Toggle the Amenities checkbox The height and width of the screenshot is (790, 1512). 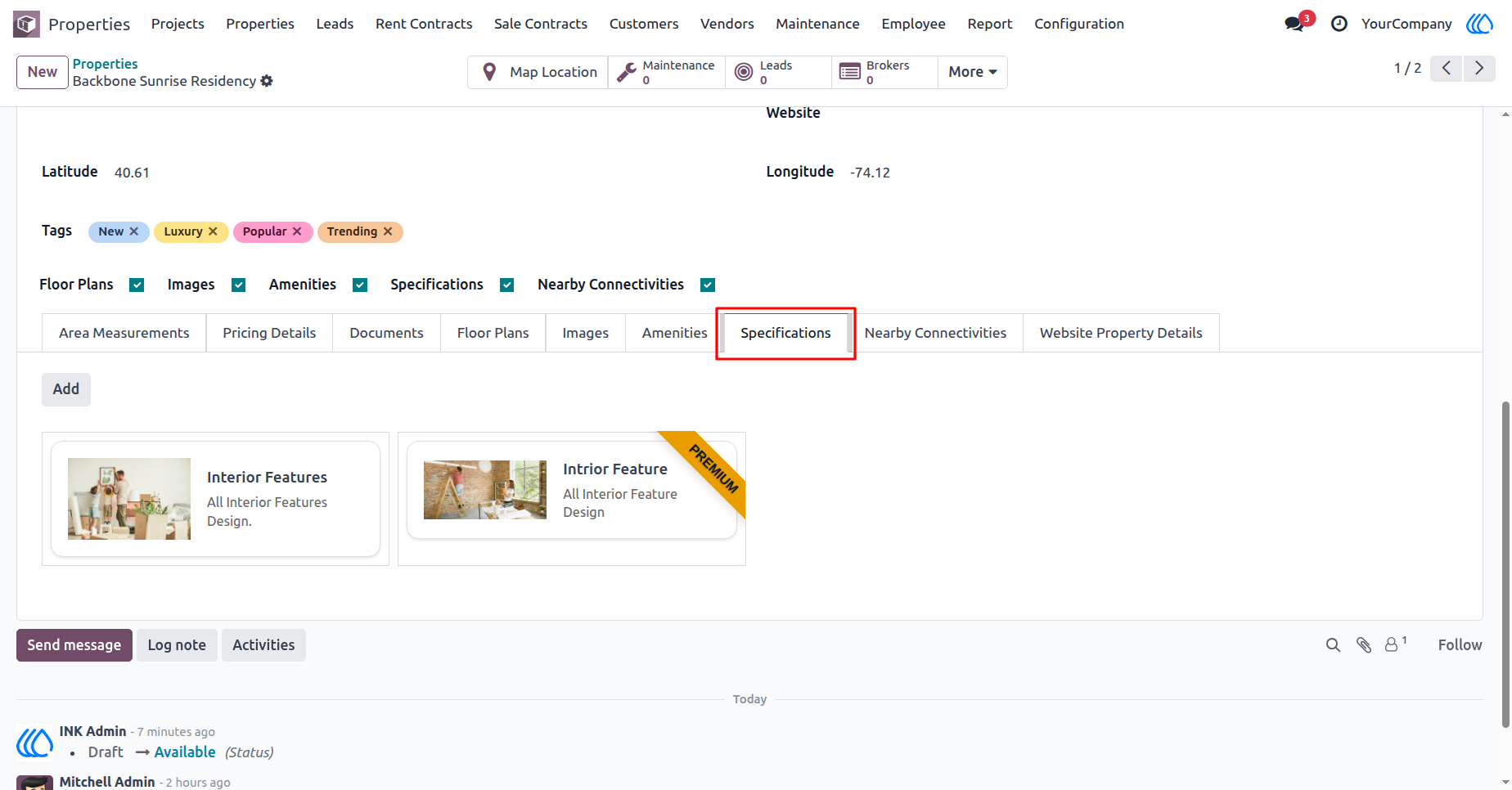point(360,285)
